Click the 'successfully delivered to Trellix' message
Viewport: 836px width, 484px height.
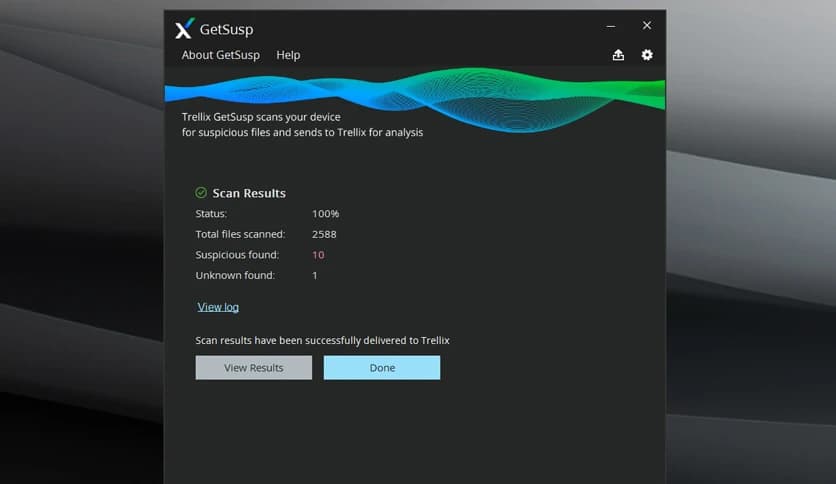tap(323, 340)
